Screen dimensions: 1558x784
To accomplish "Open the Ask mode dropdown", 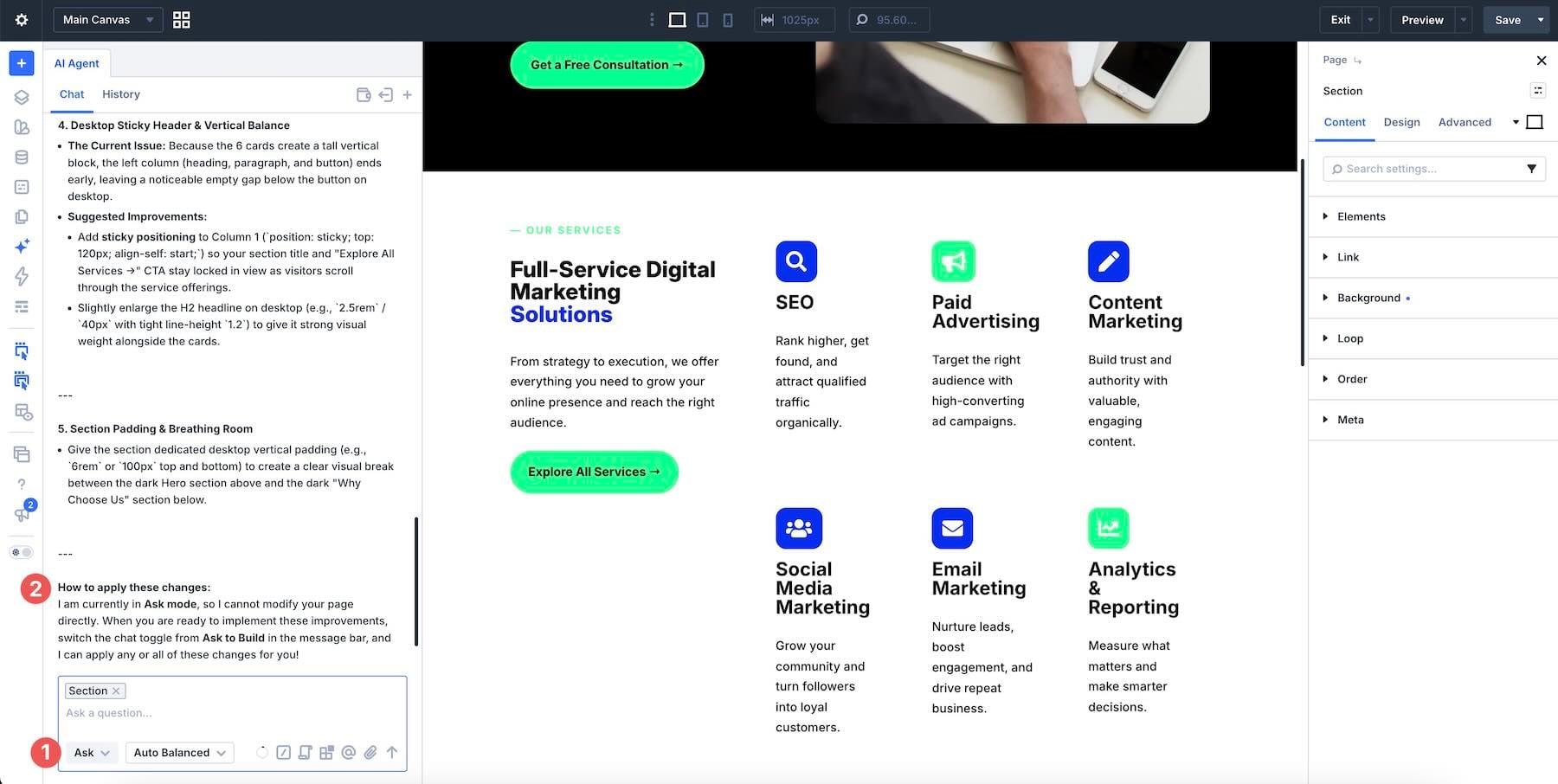I will 92,753.
